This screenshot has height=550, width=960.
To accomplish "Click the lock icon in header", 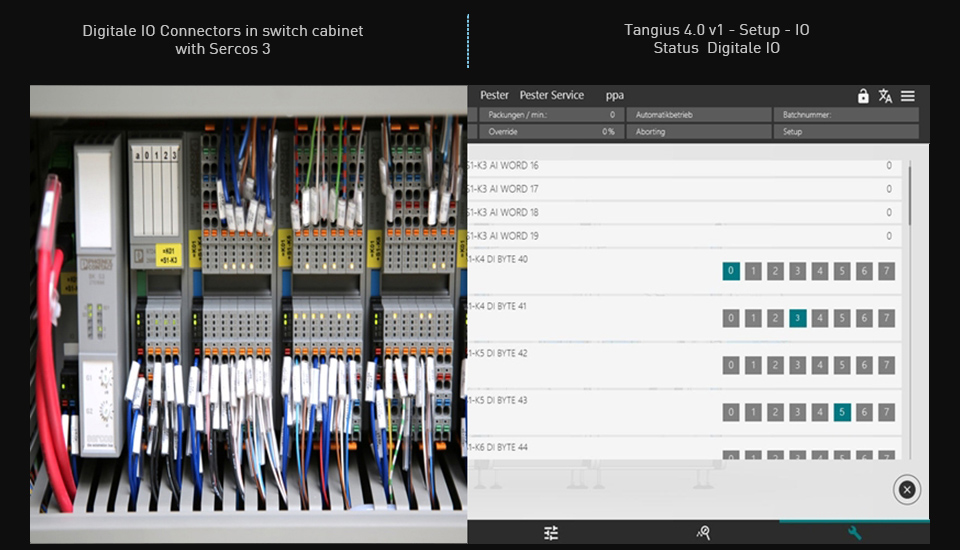I will point(863,96).
